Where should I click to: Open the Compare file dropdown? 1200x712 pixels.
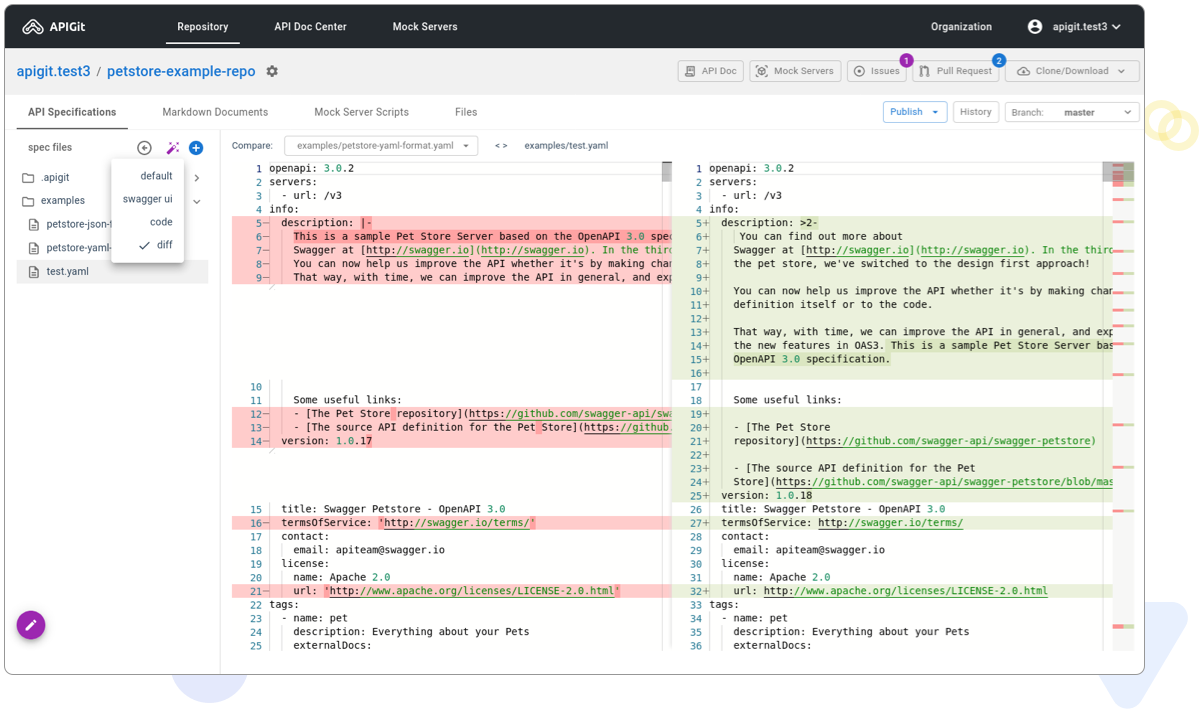click(381, 146)
